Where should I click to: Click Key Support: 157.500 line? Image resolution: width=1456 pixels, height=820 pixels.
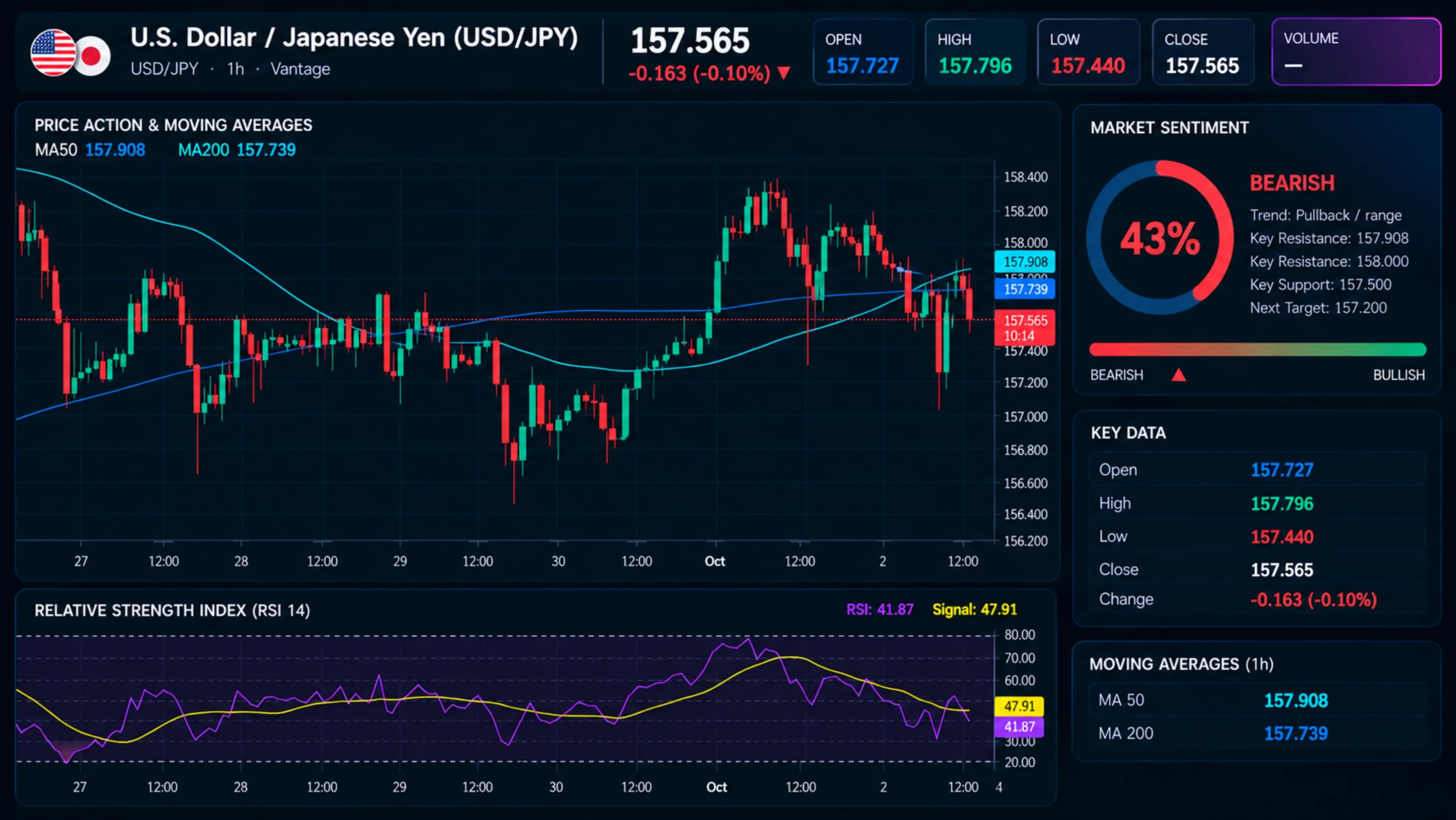coord(1321,285)
